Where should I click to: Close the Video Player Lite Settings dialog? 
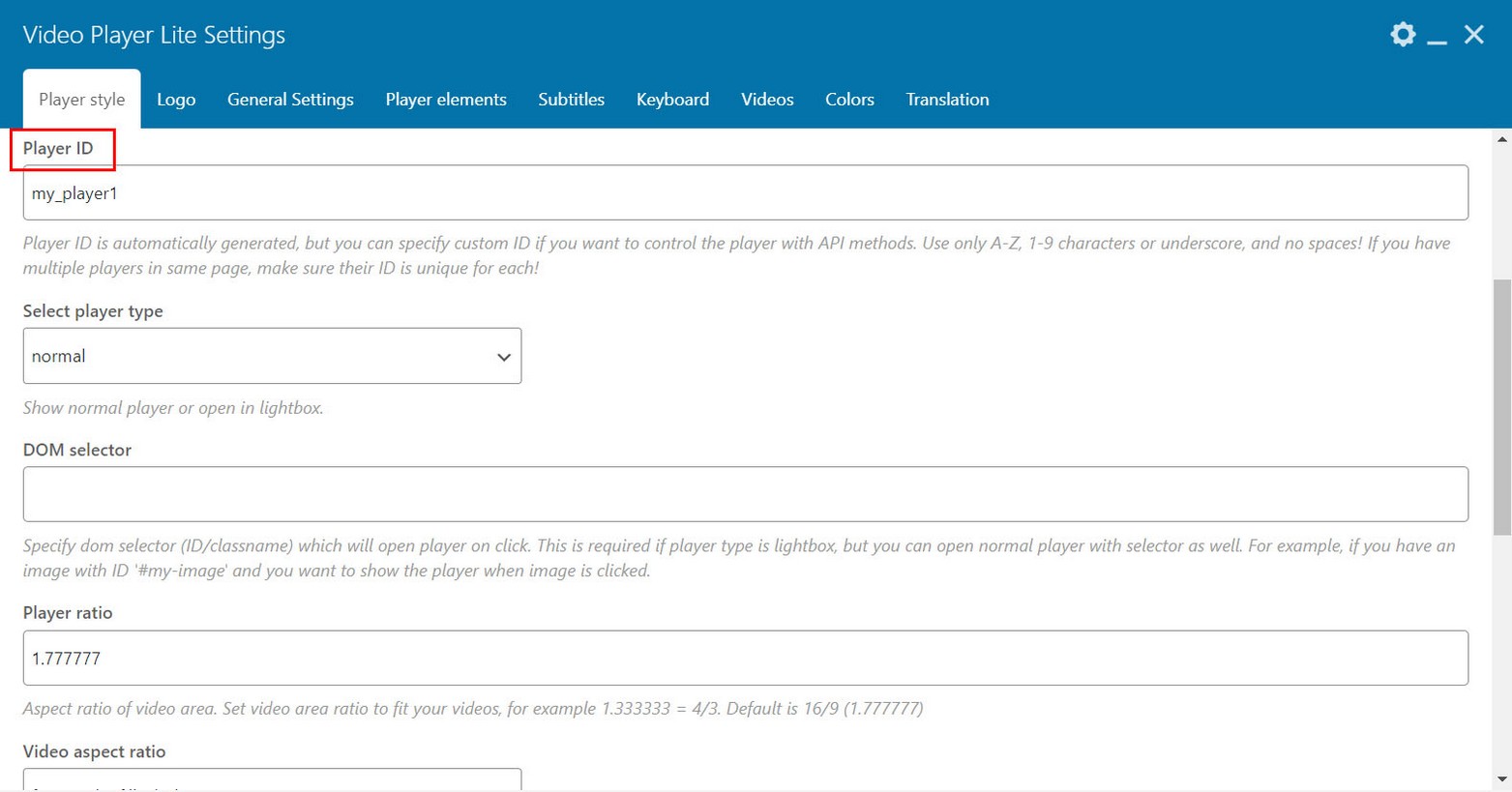coord(1473,35)
